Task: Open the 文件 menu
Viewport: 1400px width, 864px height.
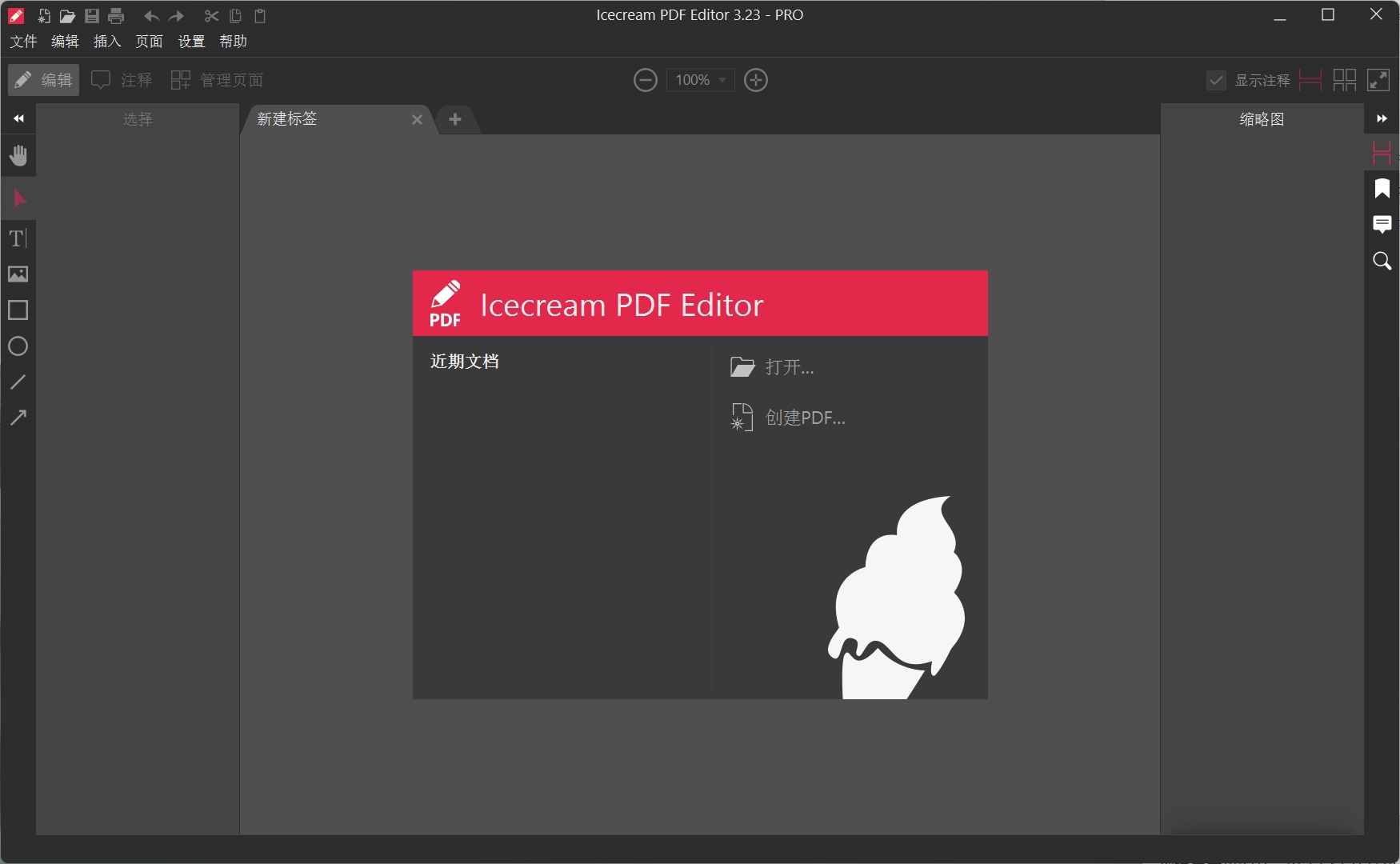Action: [x=22, y=42]
